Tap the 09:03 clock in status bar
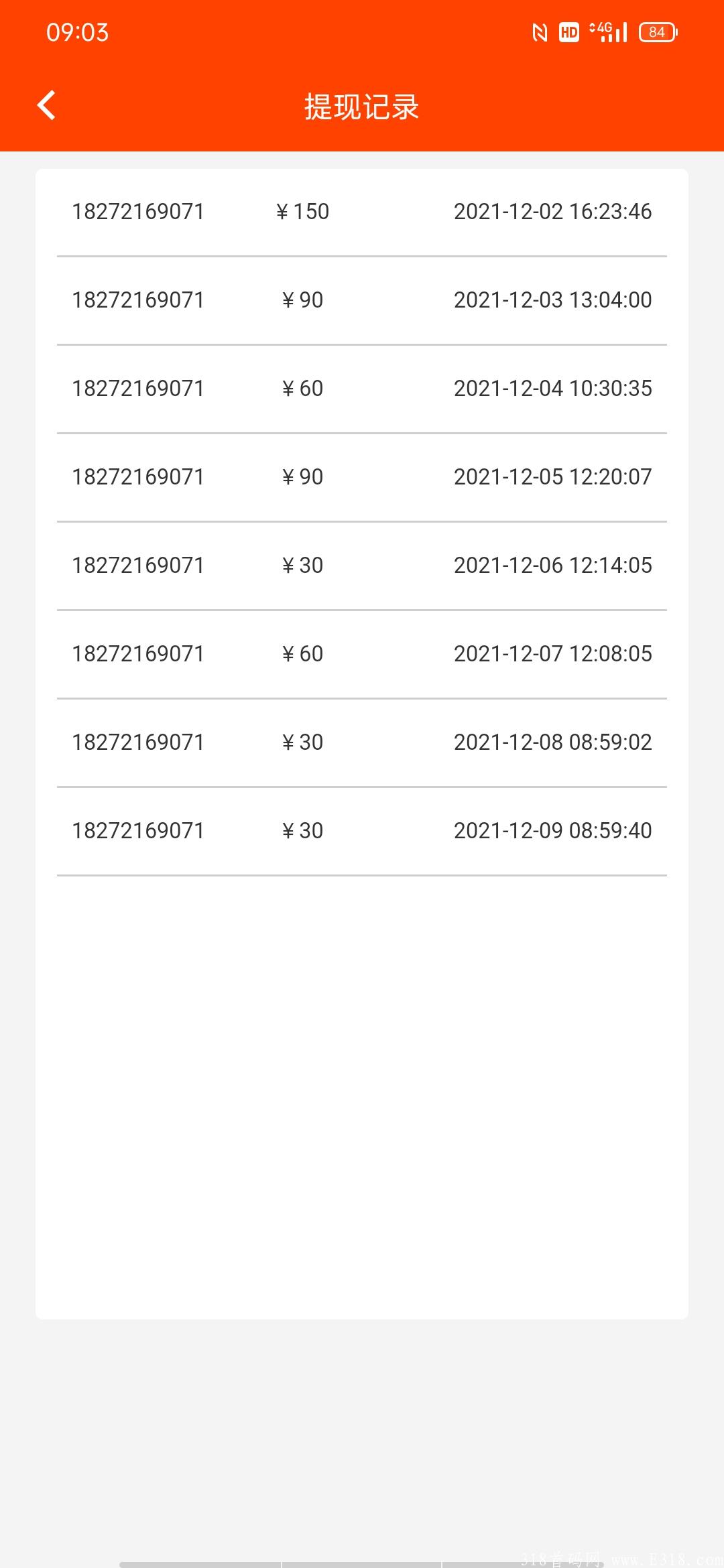724x1568 pixels. [x=77, y=32]
